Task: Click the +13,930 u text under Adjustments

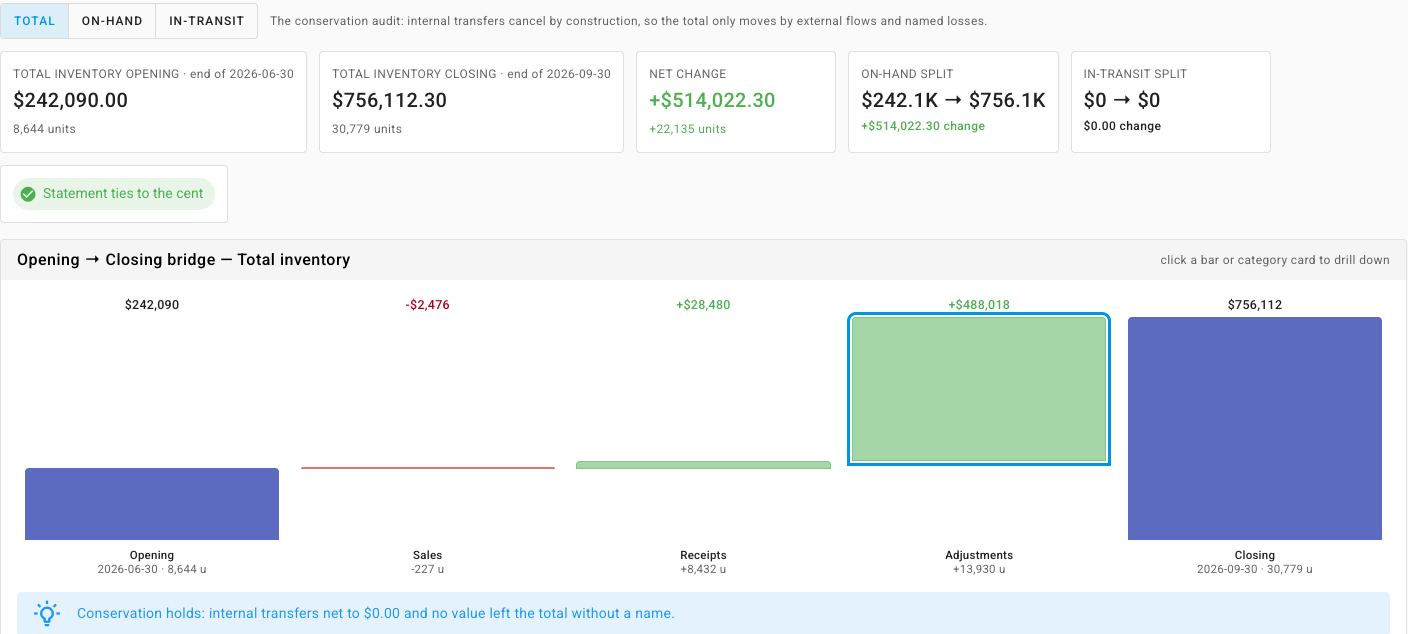Action: 979,569
